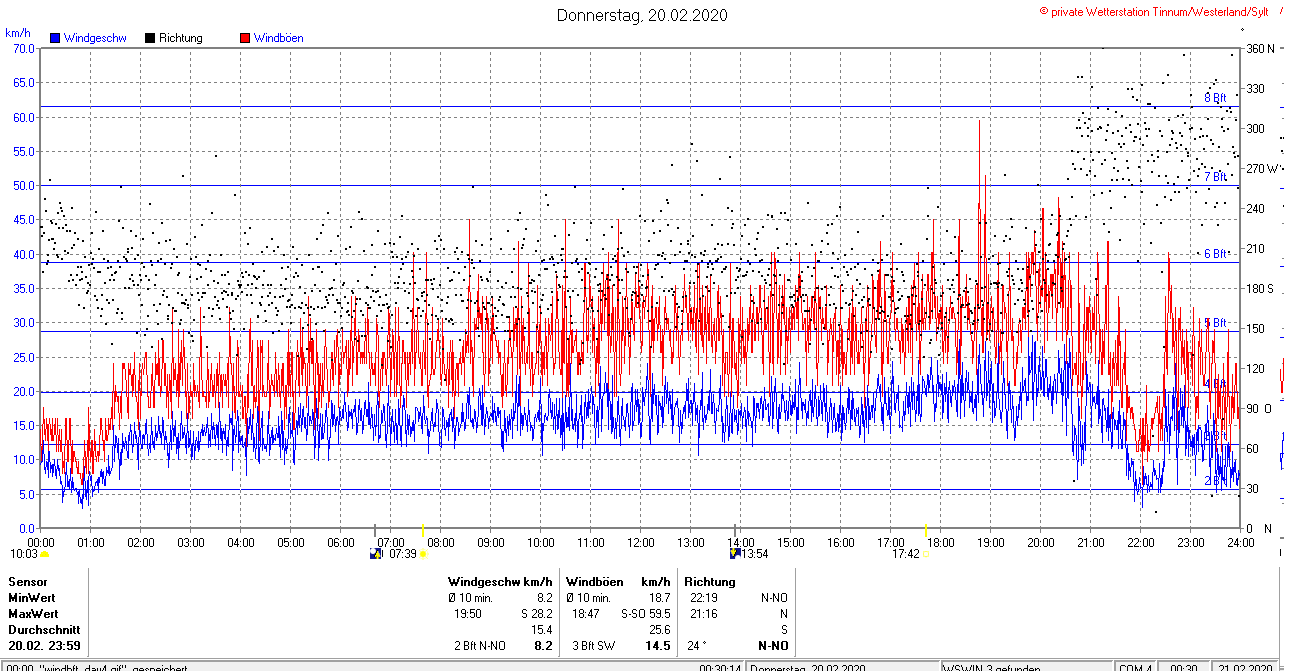This screenshot has height=671, width=1310.
Task: Click the 6 Bft threshold label
Action: pyautogui.click(x=1215, y=254)
